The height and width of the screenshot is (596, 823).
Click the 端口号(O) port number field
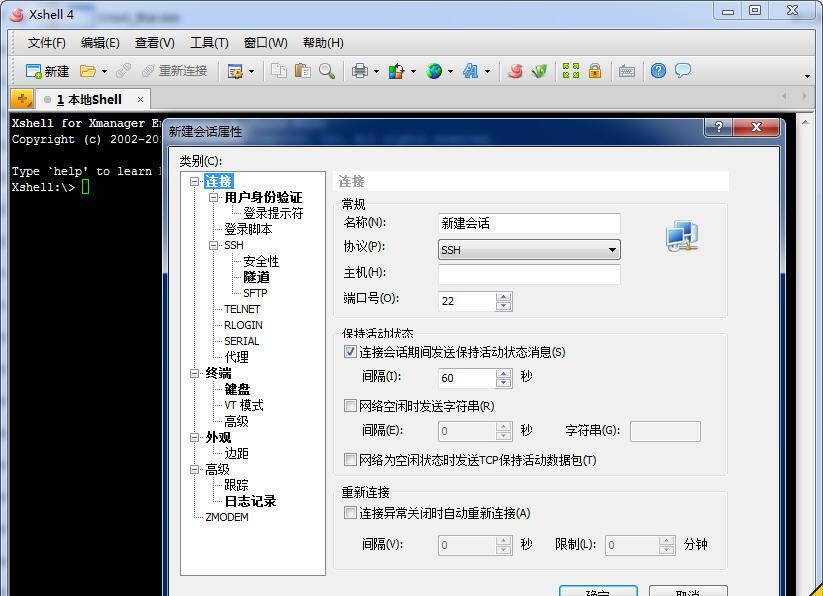[x=467, y=301]
